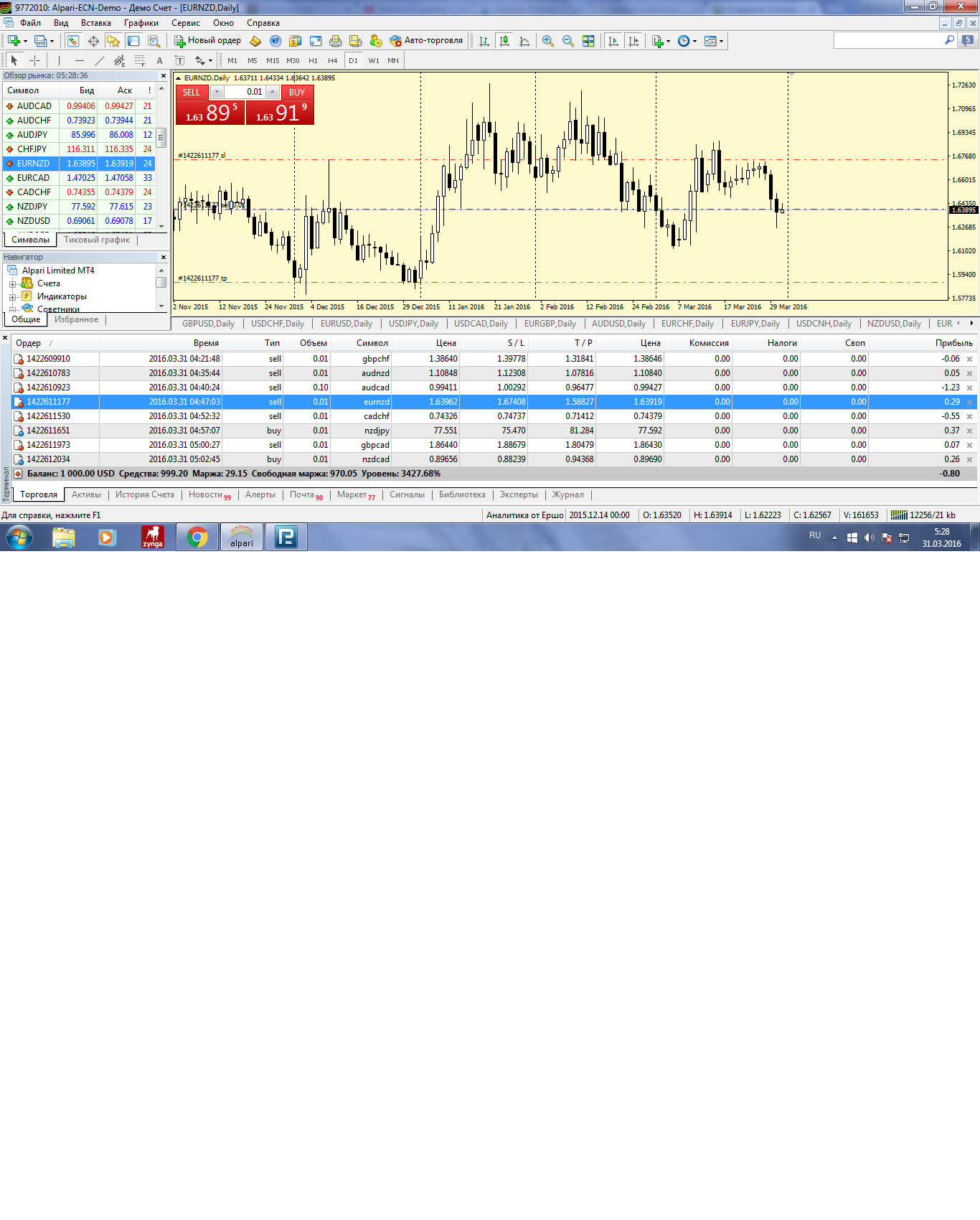
Task: Open the Periods dropdown arrow
Action: [695, 41]
